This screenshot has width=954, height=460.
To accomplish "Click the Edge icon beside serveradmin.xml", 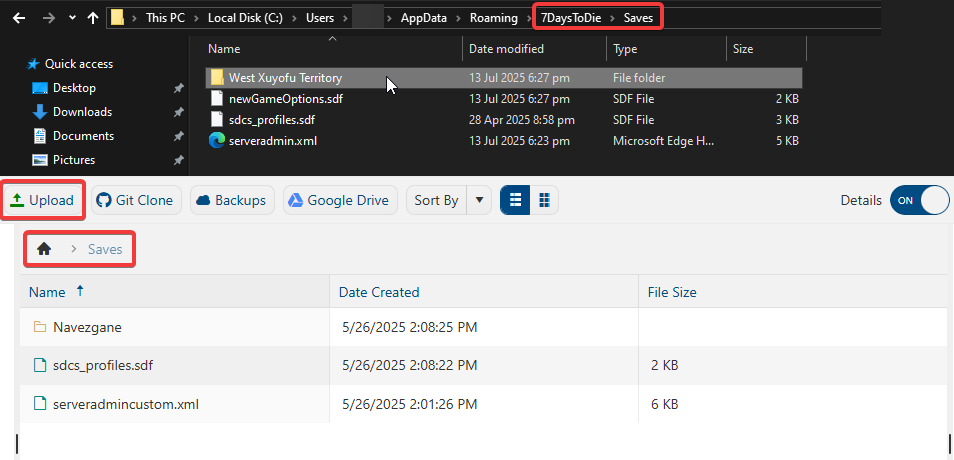I will click(x=217, y=141).
